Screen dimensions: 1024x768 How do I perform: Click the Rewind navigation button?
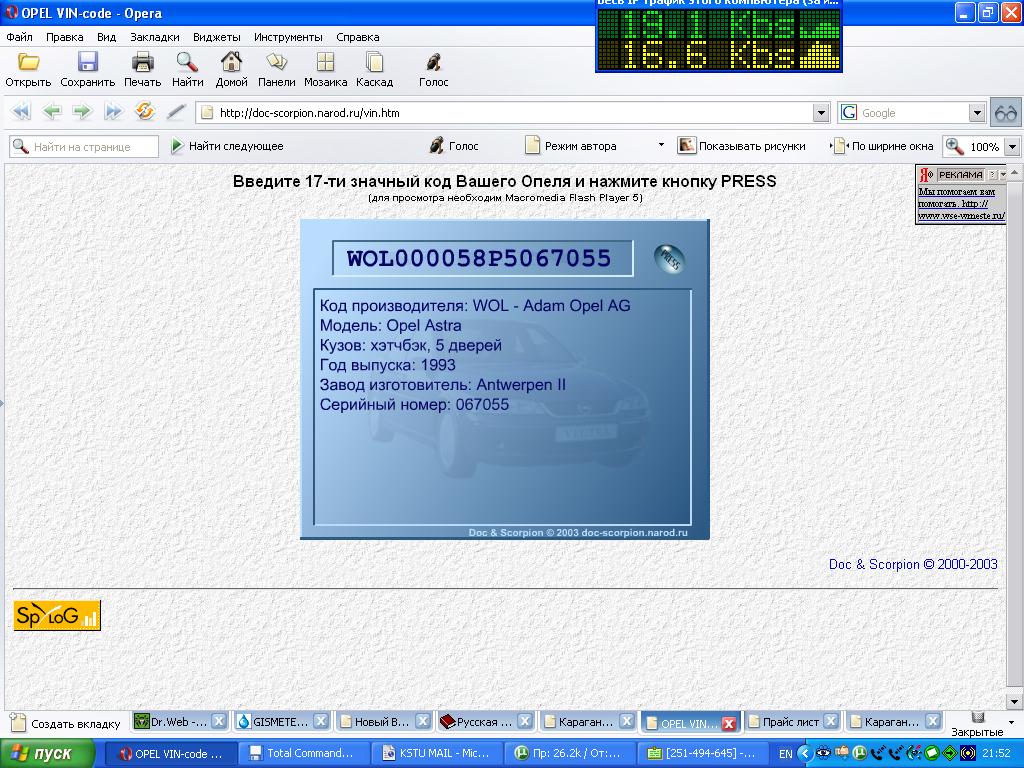(x=21, y=112)
